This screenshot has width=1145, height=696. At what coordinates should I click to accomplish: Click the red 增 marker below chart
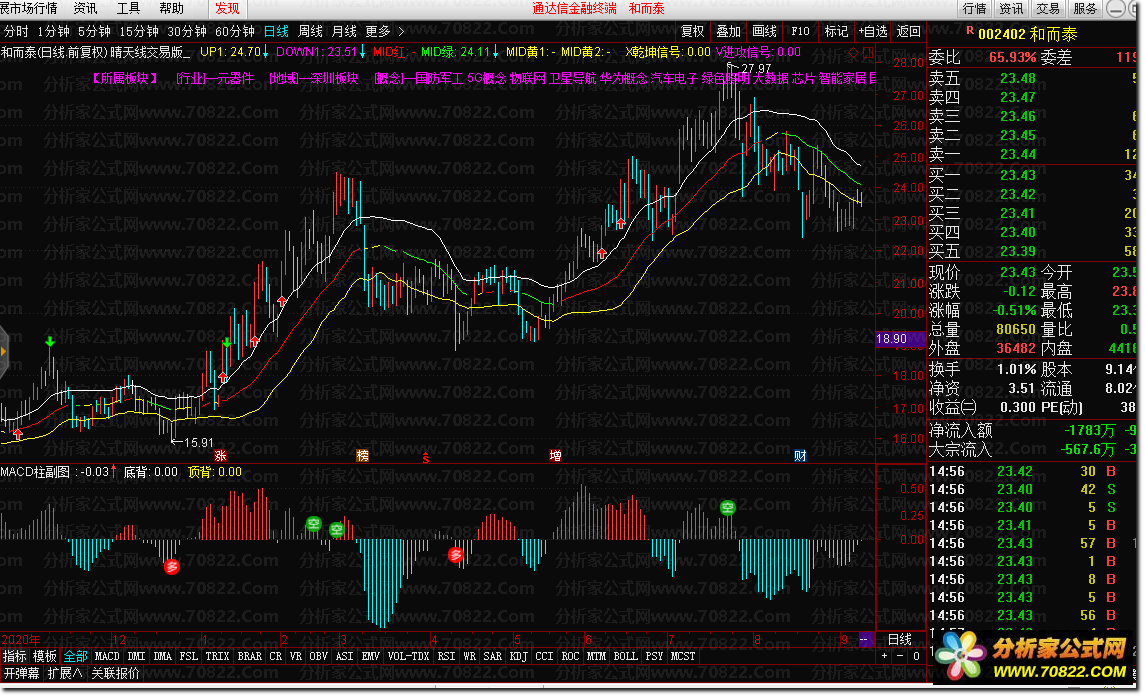pyautogui.click(x=556, y=456)
